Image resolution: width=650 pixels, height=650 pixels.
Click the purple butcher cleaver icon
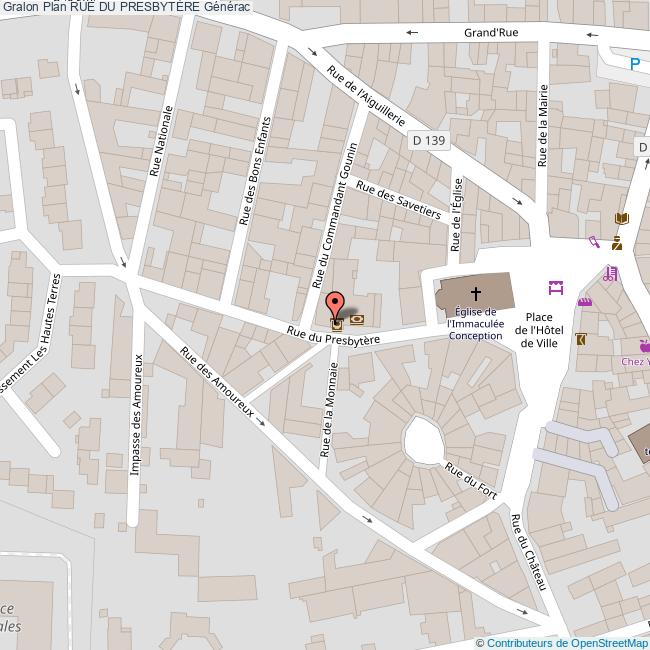coord(594,241)
